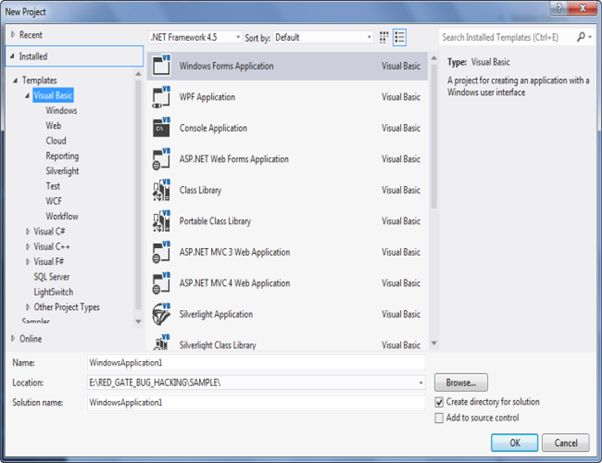
Task: Click the Portable Class Library icon
Action: click(x=161, y=221)
